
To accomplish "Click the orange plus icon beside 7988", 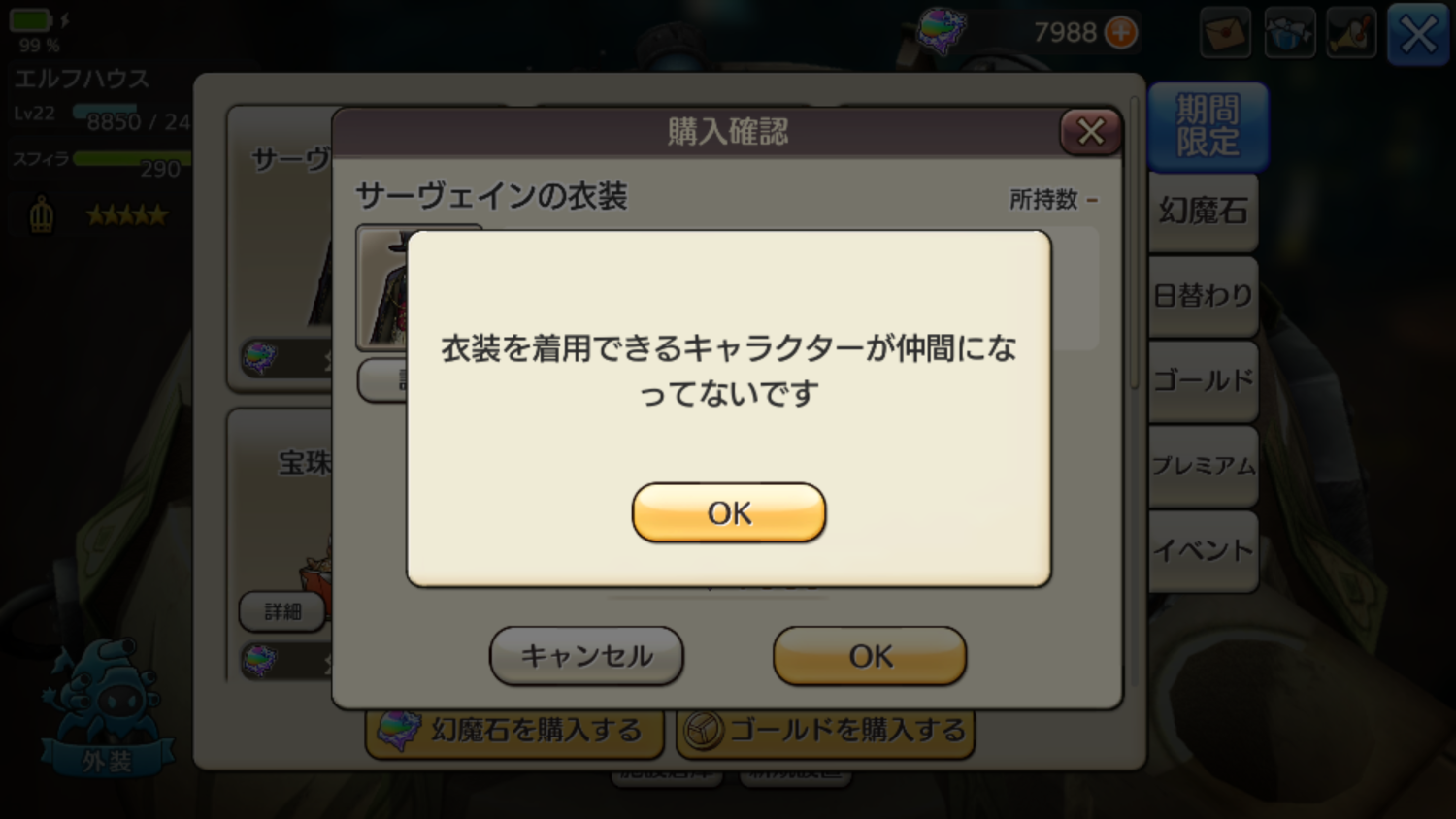I will 1121,33.
